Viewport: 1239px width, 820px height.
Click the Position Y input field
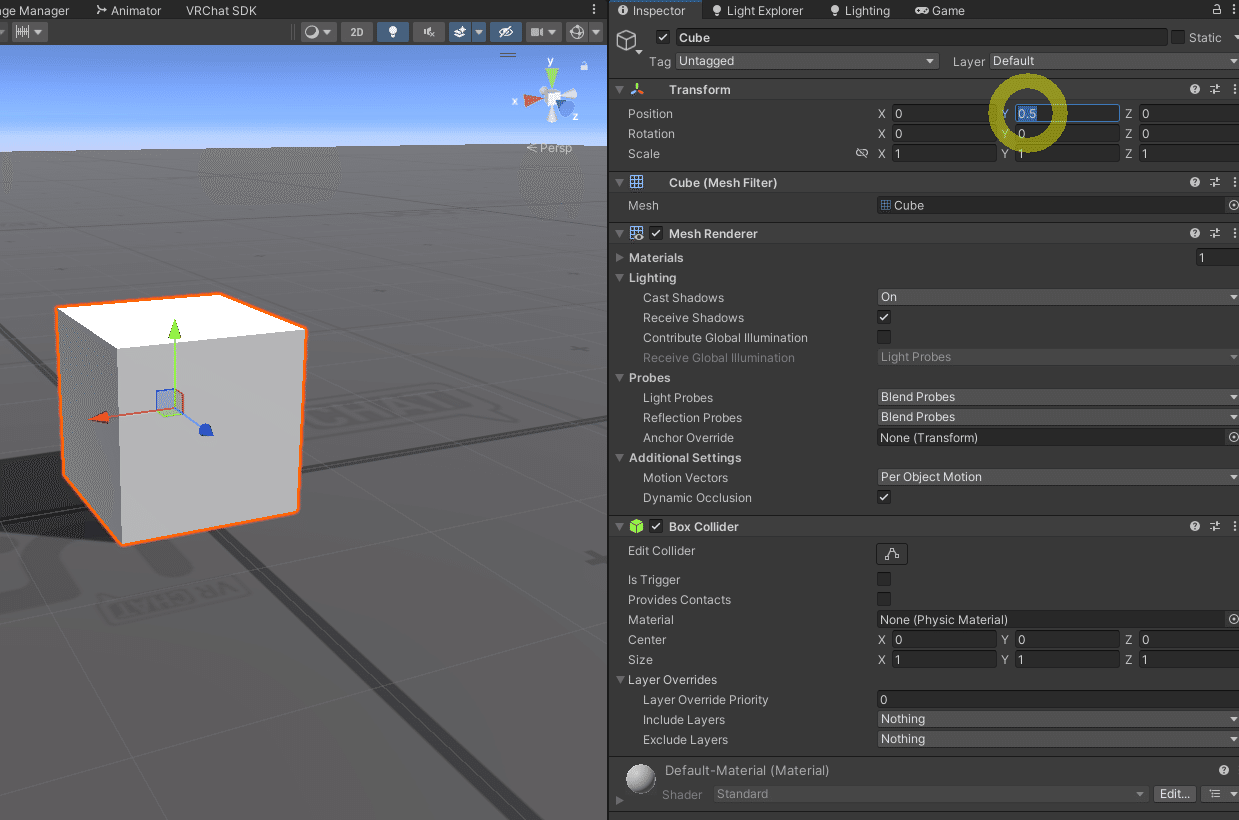[x=1067, y=114]
